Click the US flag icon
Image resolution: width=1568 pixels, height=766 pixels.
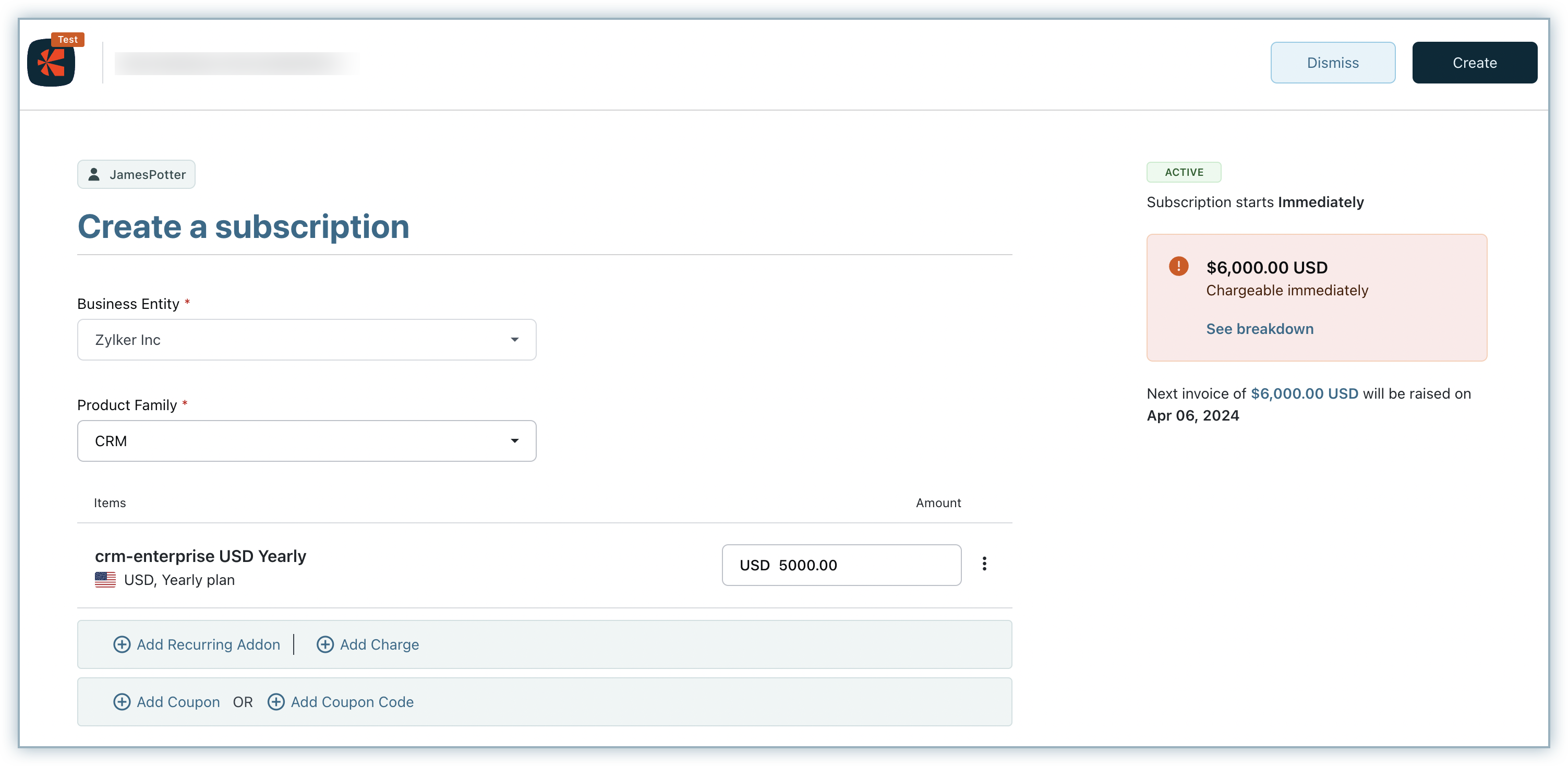105,580
